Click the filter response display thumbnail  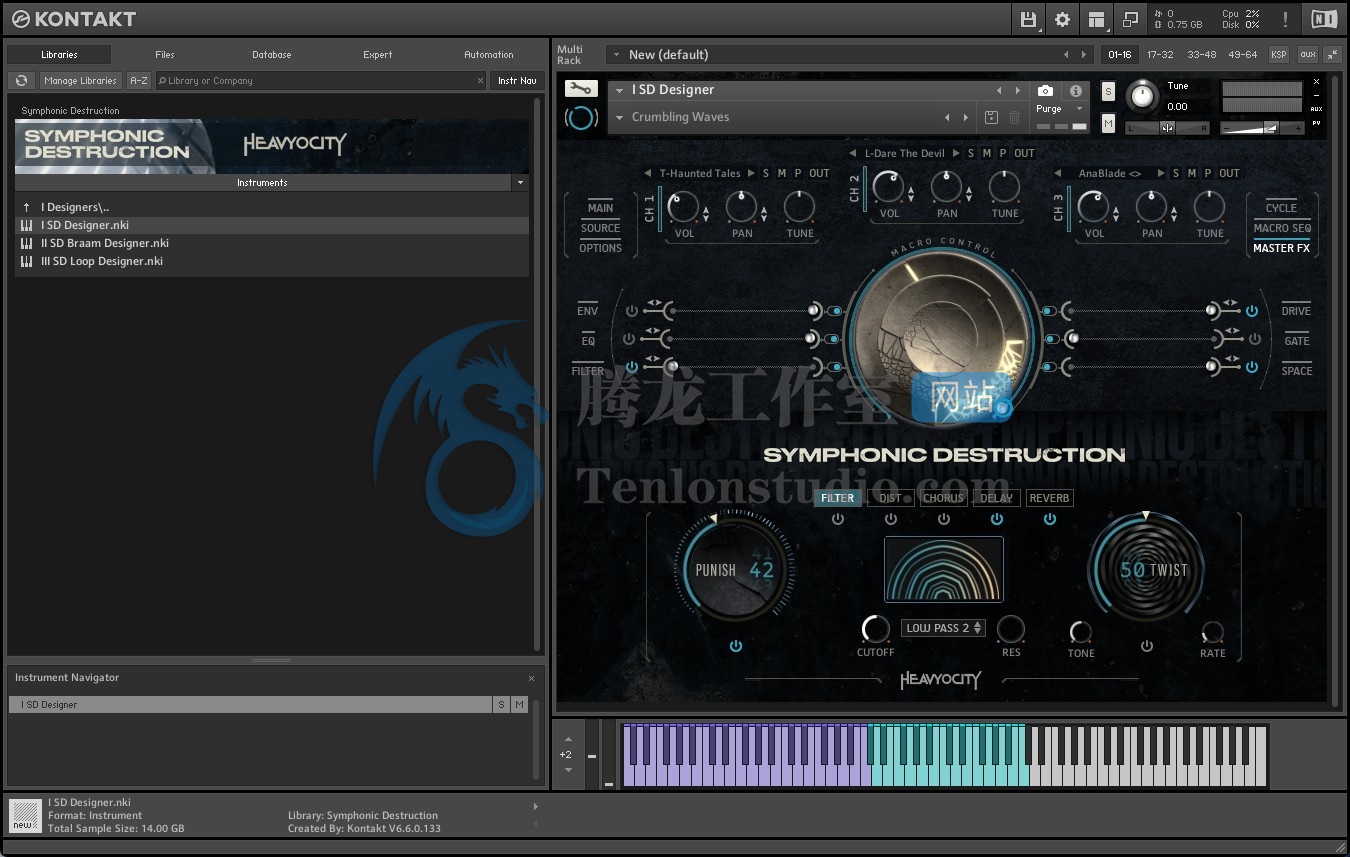pos(943,570)
